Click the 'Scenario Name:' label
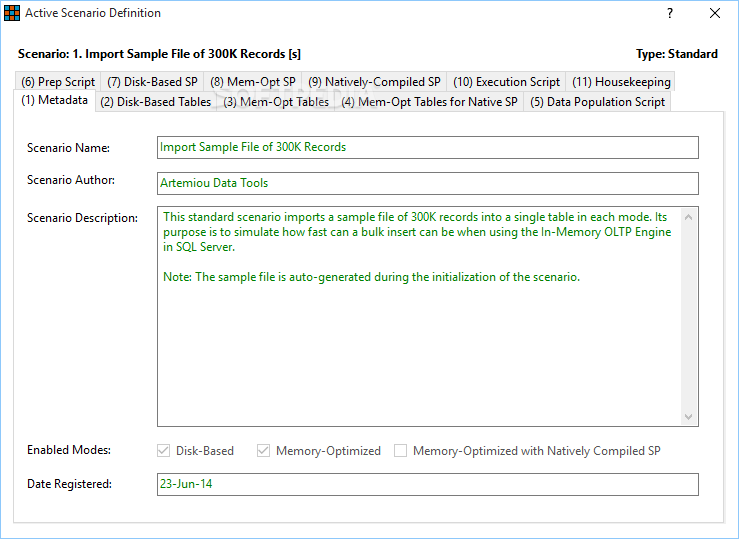The height and width of the screenshot is (539, 739). point(68,148)
